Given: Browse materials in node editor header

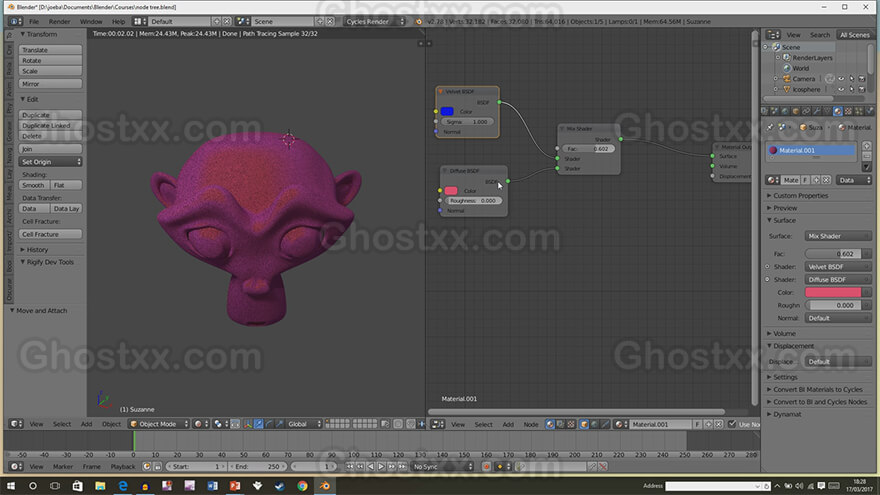Looking at the screenshot, I should pyautogui.click(x=620, y=424).
